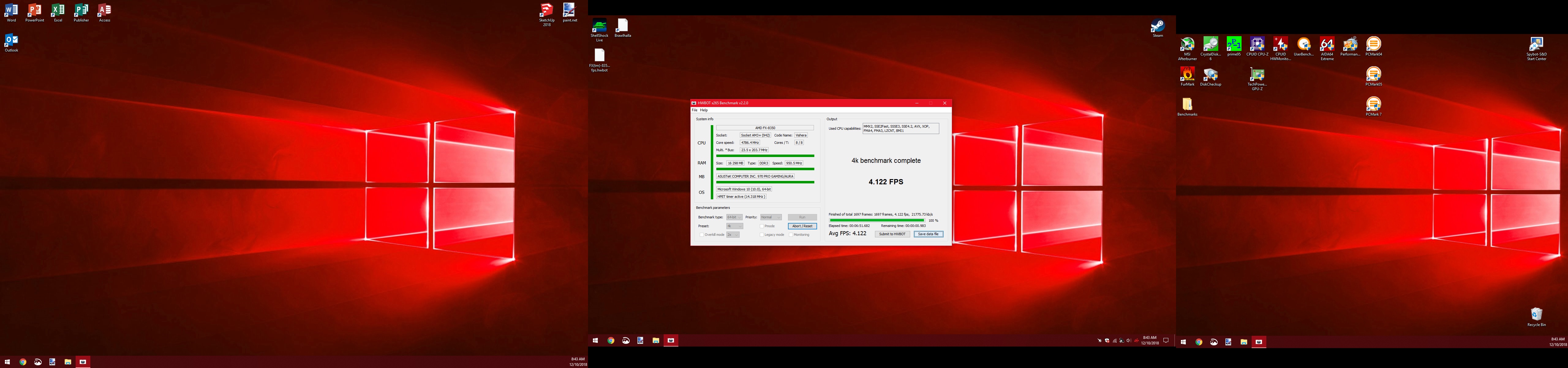Open File Explorer on middle monitor taskbar
This screenshot has width=1568, height=368.
[656, 341]
